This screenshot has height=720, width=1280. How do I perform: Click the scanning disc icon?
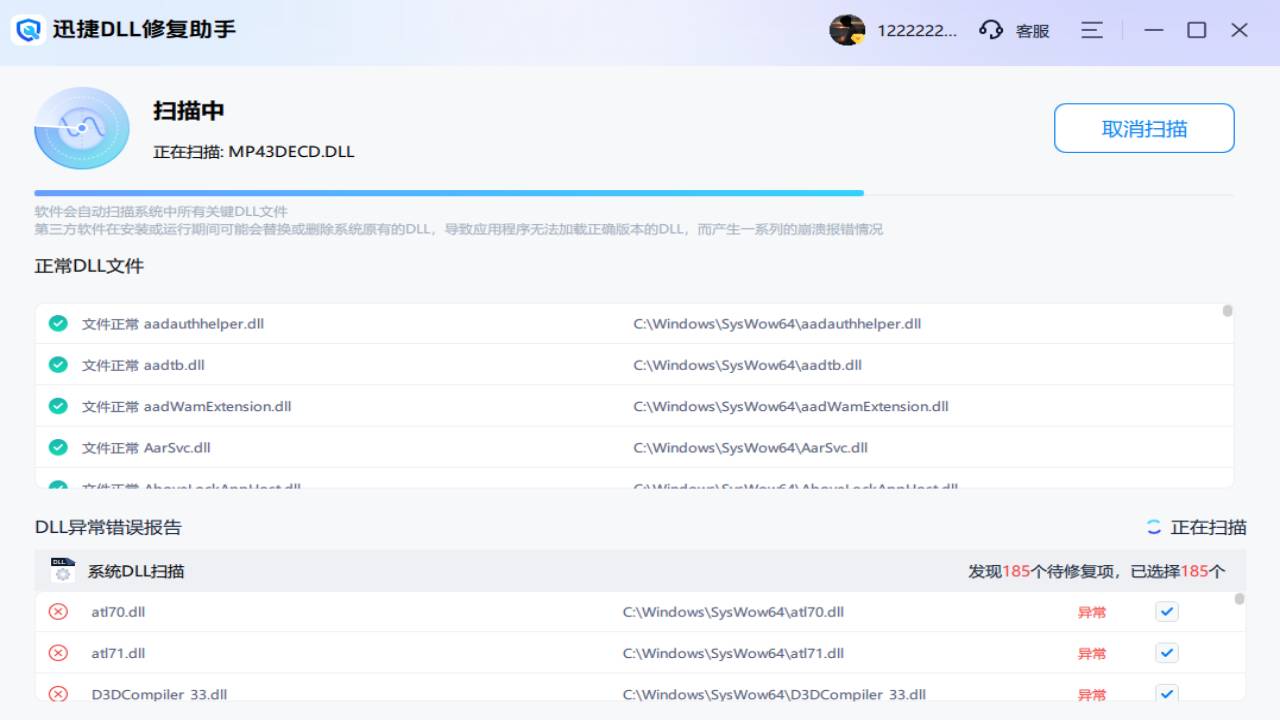click(x=82, y=128)
